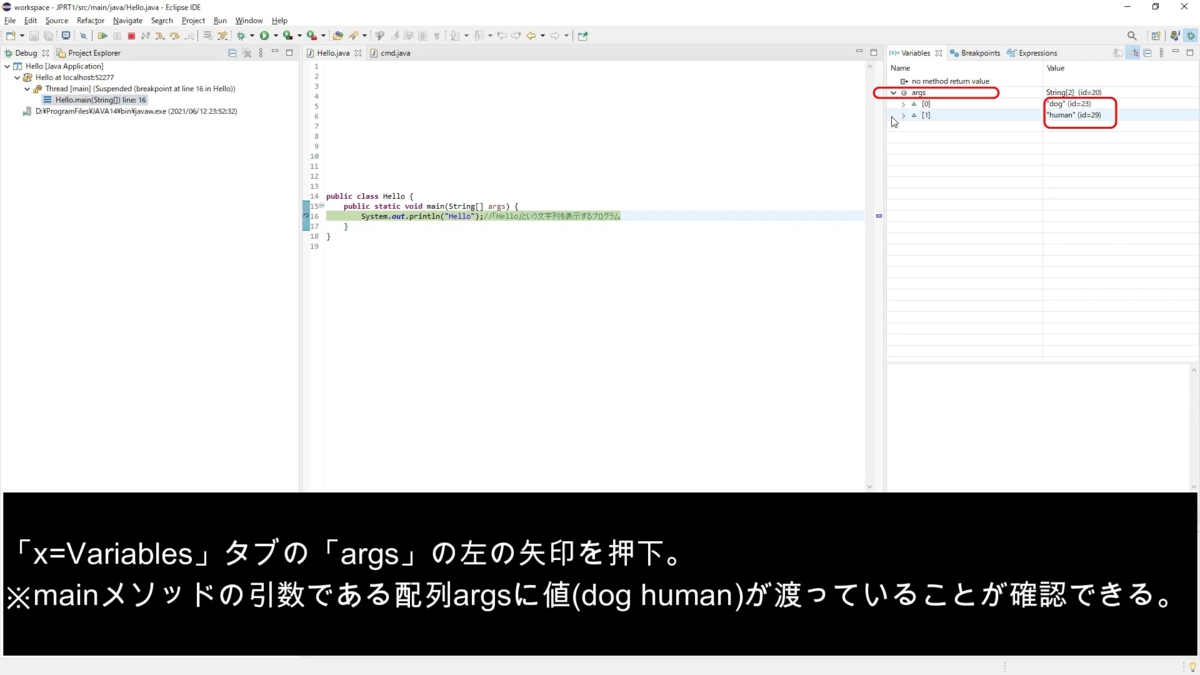Click the back navigation arrow in toolbar
The height and width of the screenshot is (675, 1200).
(531, 36)
